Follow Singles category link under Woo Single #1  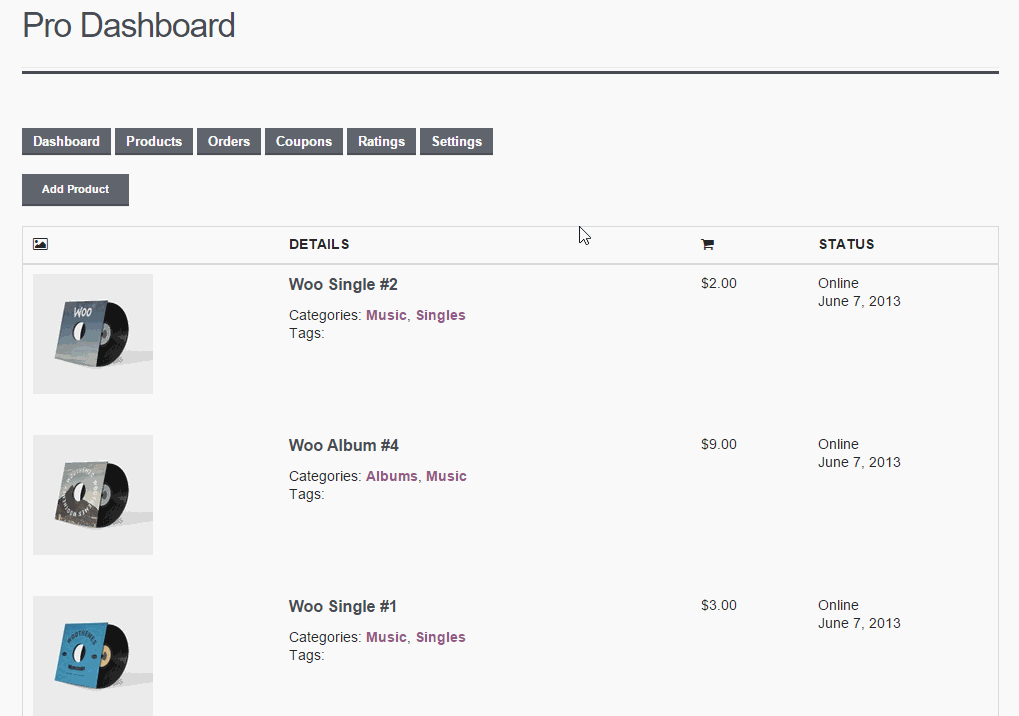441,637
